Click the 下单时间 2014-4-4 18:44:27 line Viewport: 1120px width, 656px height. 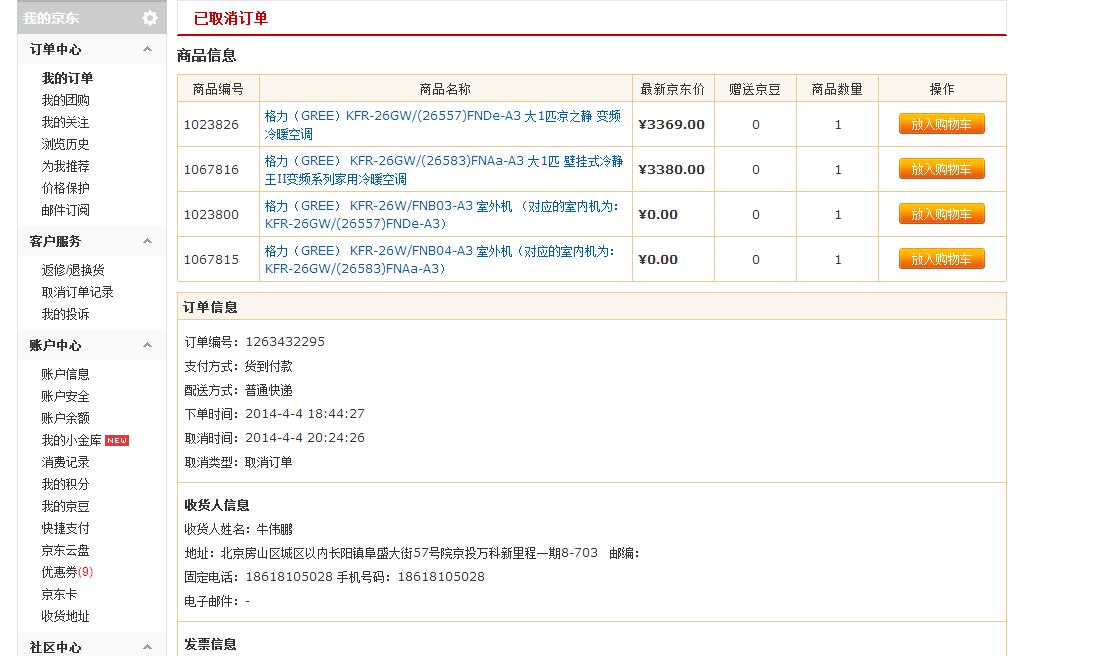pyautogui.click(x=274, y=414)
